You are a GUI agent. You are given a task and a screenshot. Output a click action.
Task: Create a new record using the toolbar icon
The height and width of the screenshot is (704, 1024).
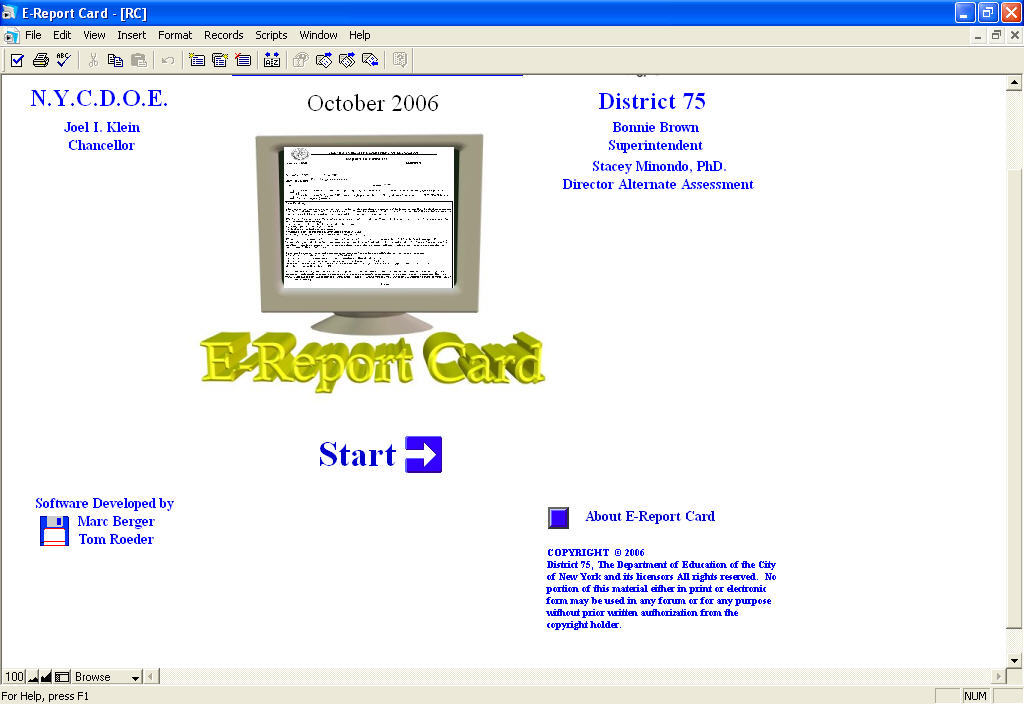197,60
